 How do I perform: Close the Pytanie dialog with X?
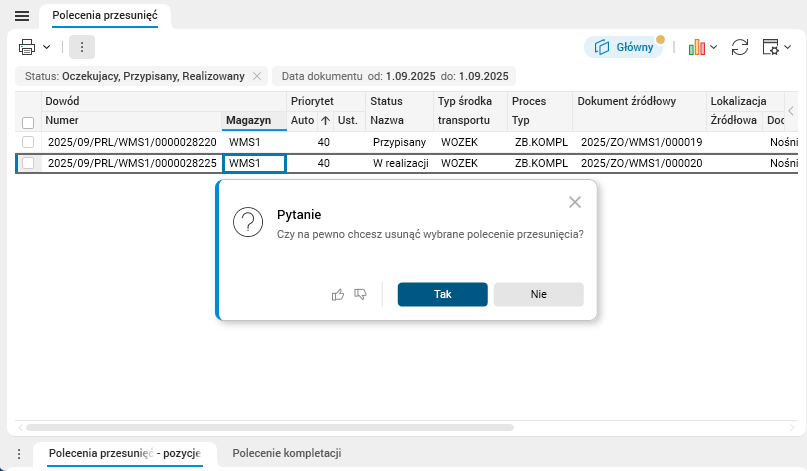pyautogui.click(x=575, y=202)
